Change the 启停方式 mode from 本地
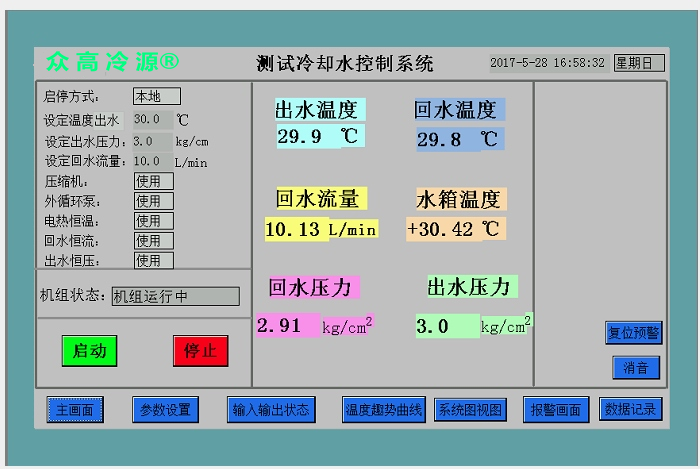The height and width of the screenshot is (469, 700). click(156, 97)
